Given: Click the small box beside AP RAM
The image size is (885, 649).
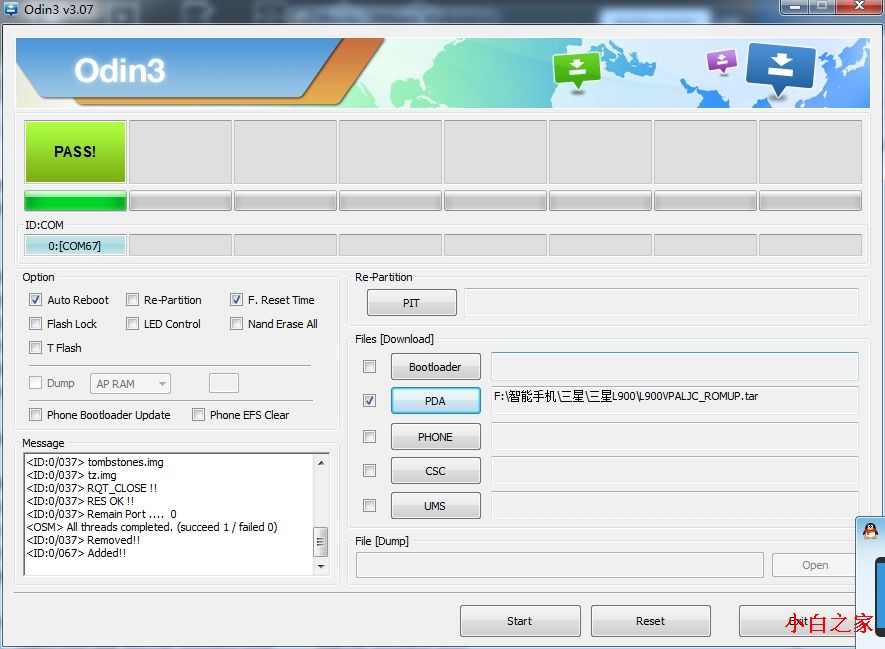Looking at the screenshot, I should tap(224, 383).
